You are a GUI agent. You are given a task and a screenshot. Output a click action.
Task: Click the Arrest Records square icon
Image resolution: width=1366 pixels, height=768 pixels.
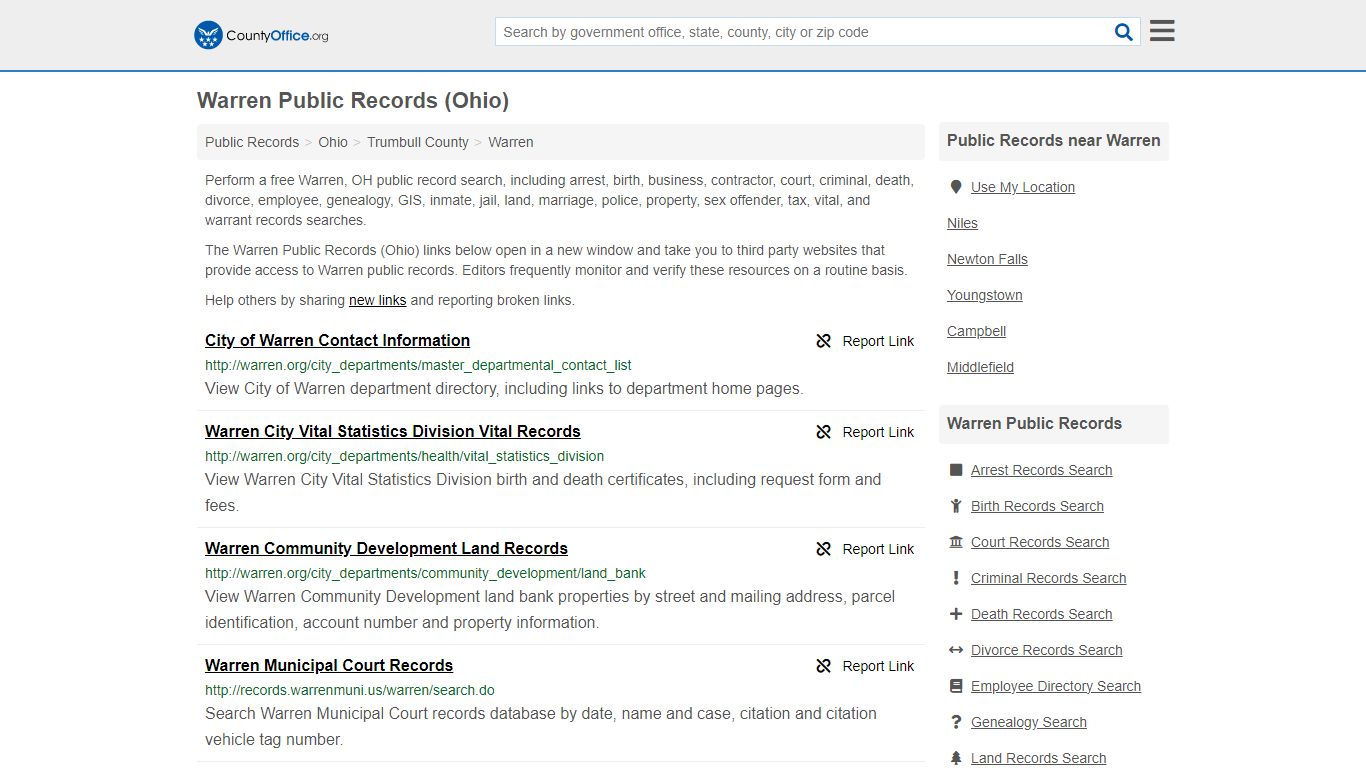click(x=956, y=470)
